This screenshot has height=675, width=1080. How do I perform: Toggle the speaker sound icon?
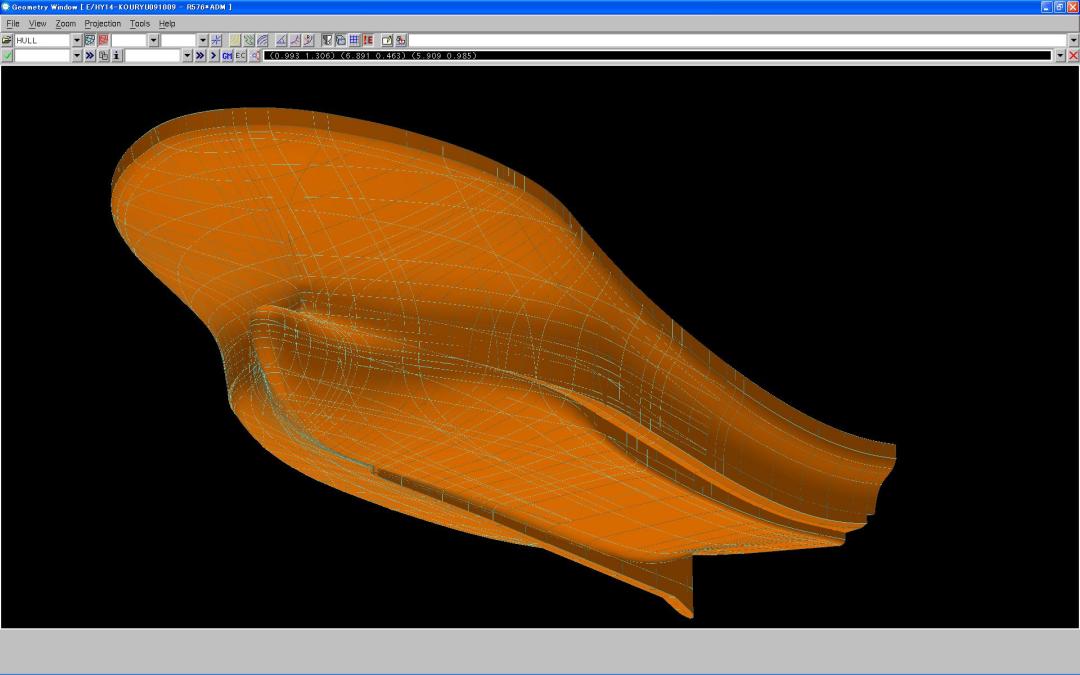click(255, 56)
